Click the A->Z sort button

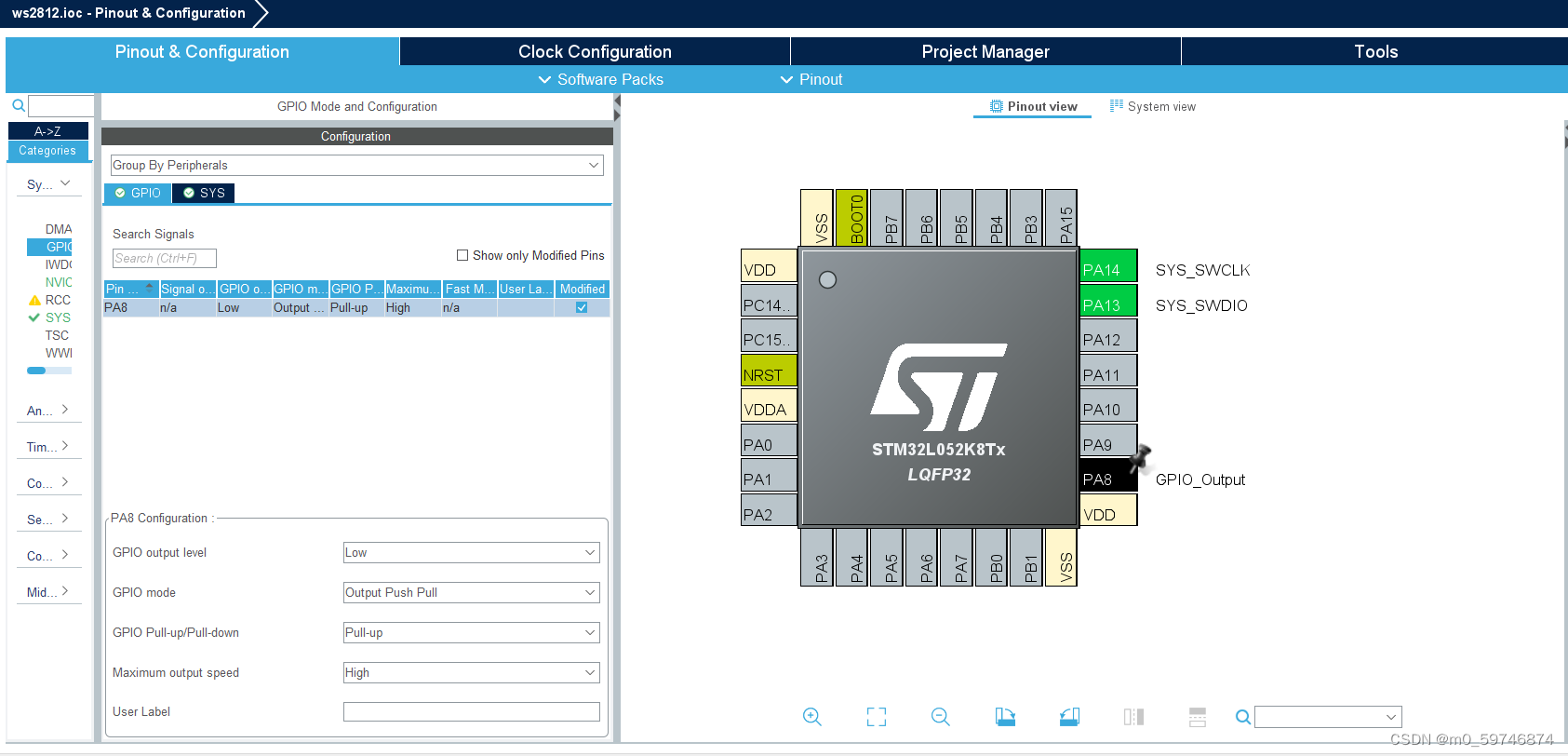tap(48, 131)
